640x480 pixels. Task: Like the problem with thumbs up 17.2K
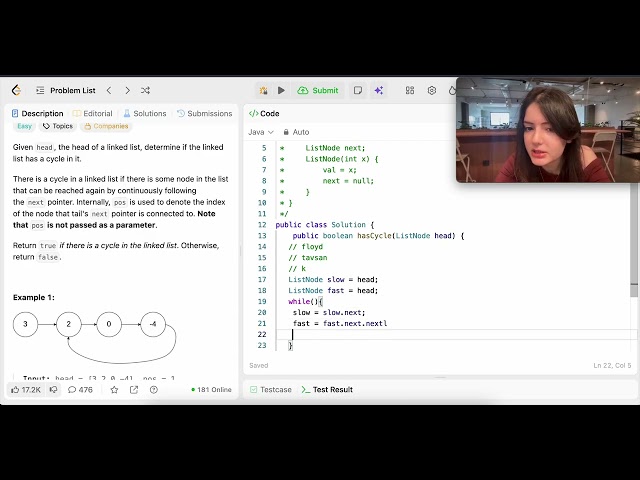(26, 390)
